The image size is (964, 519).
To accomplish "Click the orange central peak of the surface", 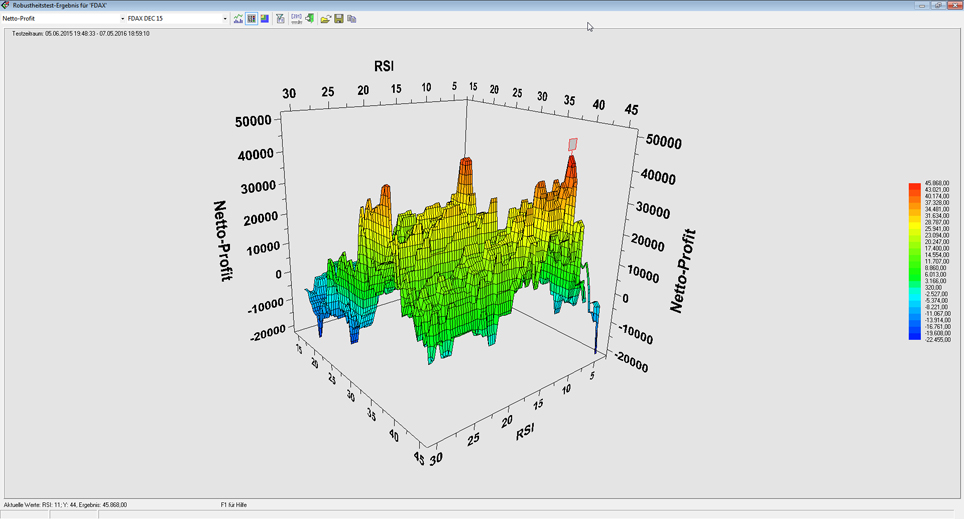I will 466,165.
